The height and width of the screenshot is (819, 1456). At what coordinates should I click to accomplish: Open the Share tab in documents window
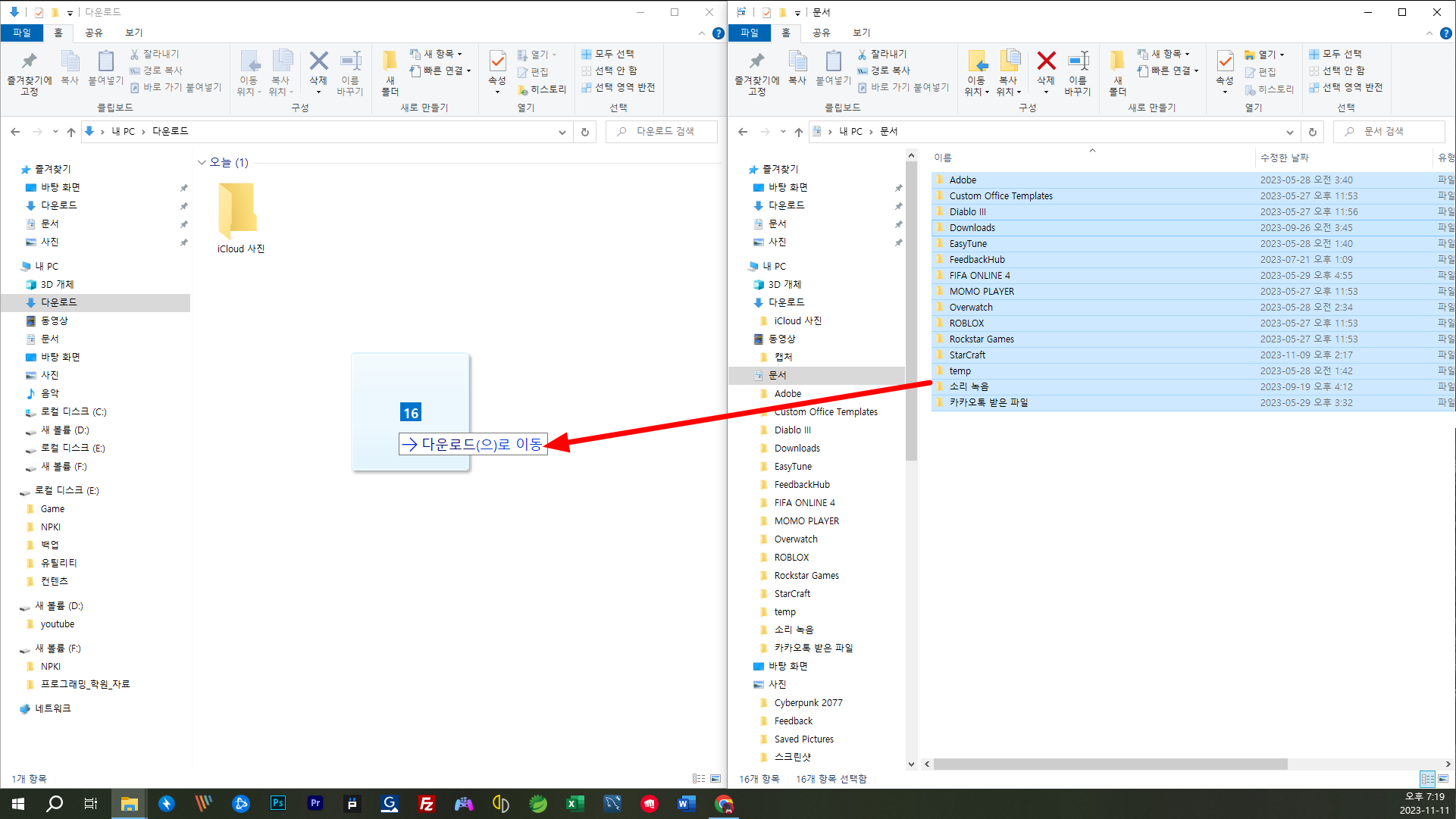[821, 33]
